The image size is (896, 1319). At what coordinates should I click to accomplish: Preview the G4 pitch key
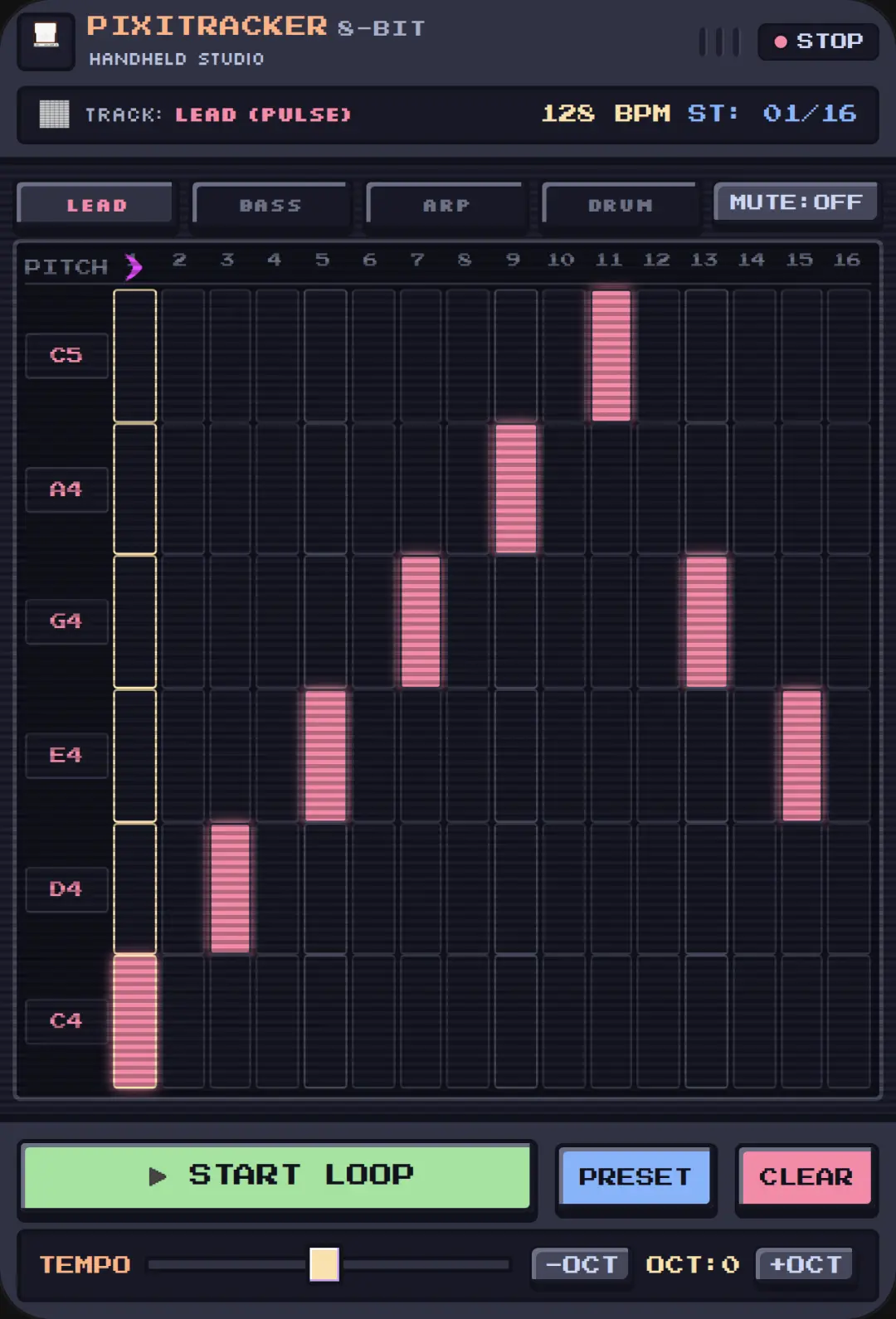pyautogui.click(x=66, y=621)
